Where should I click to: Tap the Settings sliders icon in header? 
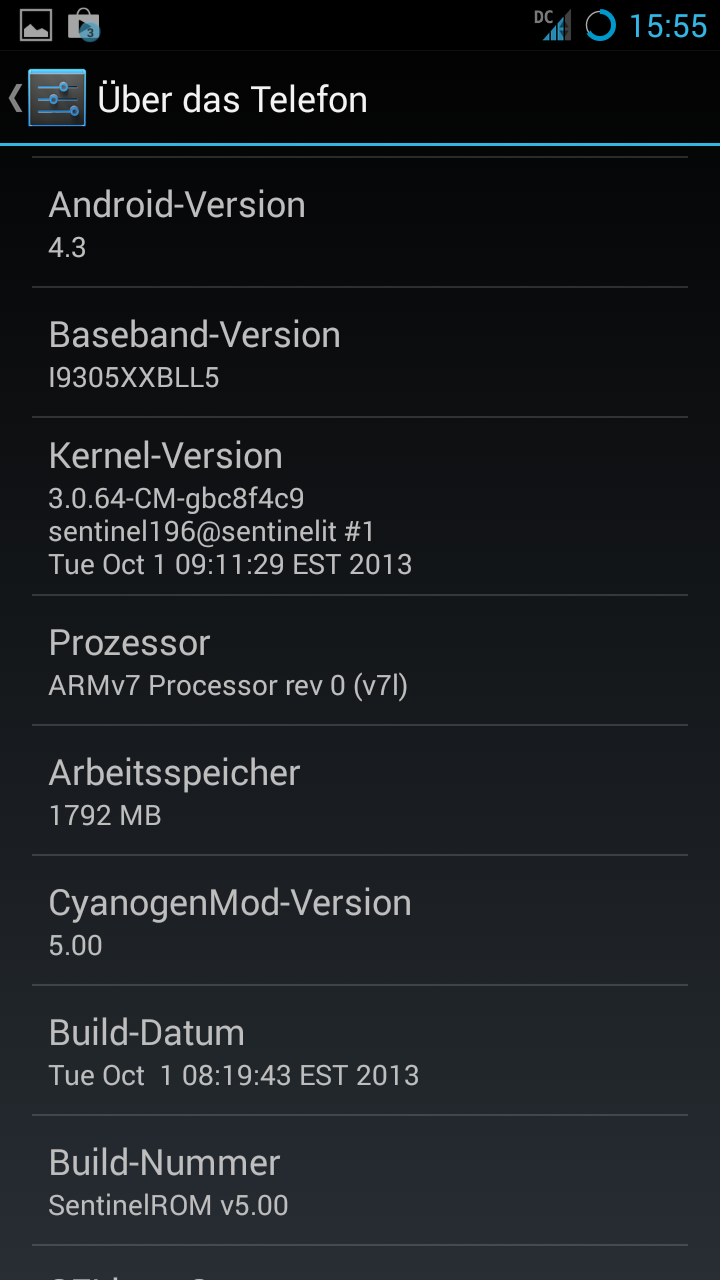coord(57,98)
